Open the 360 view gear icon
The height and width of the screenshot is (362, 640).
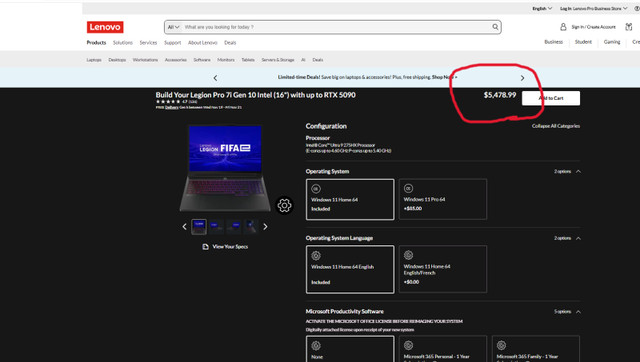(x=284, y=205)
